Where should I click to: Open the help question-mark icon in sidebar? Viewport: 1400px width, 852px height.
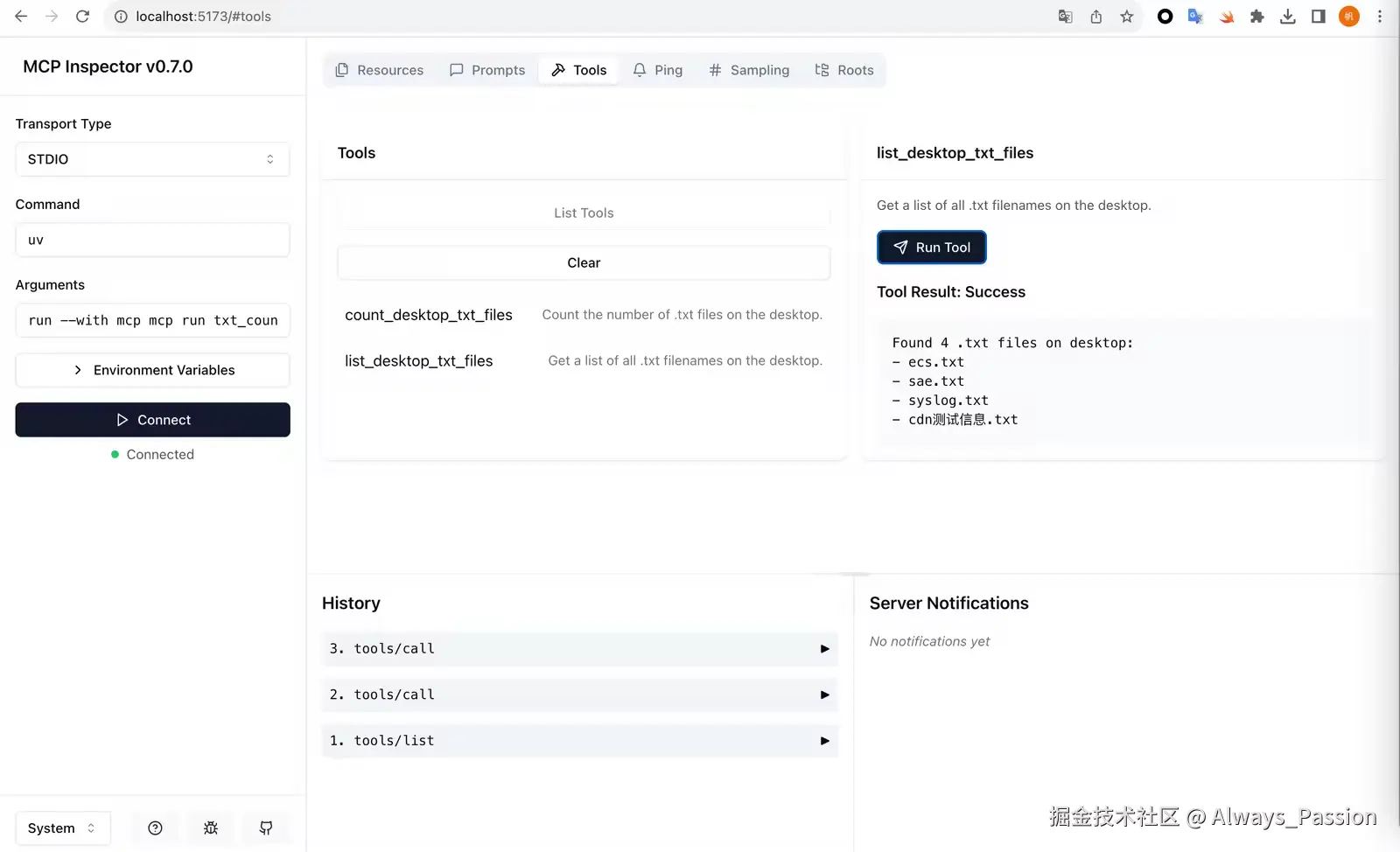(x=155, y=828)
